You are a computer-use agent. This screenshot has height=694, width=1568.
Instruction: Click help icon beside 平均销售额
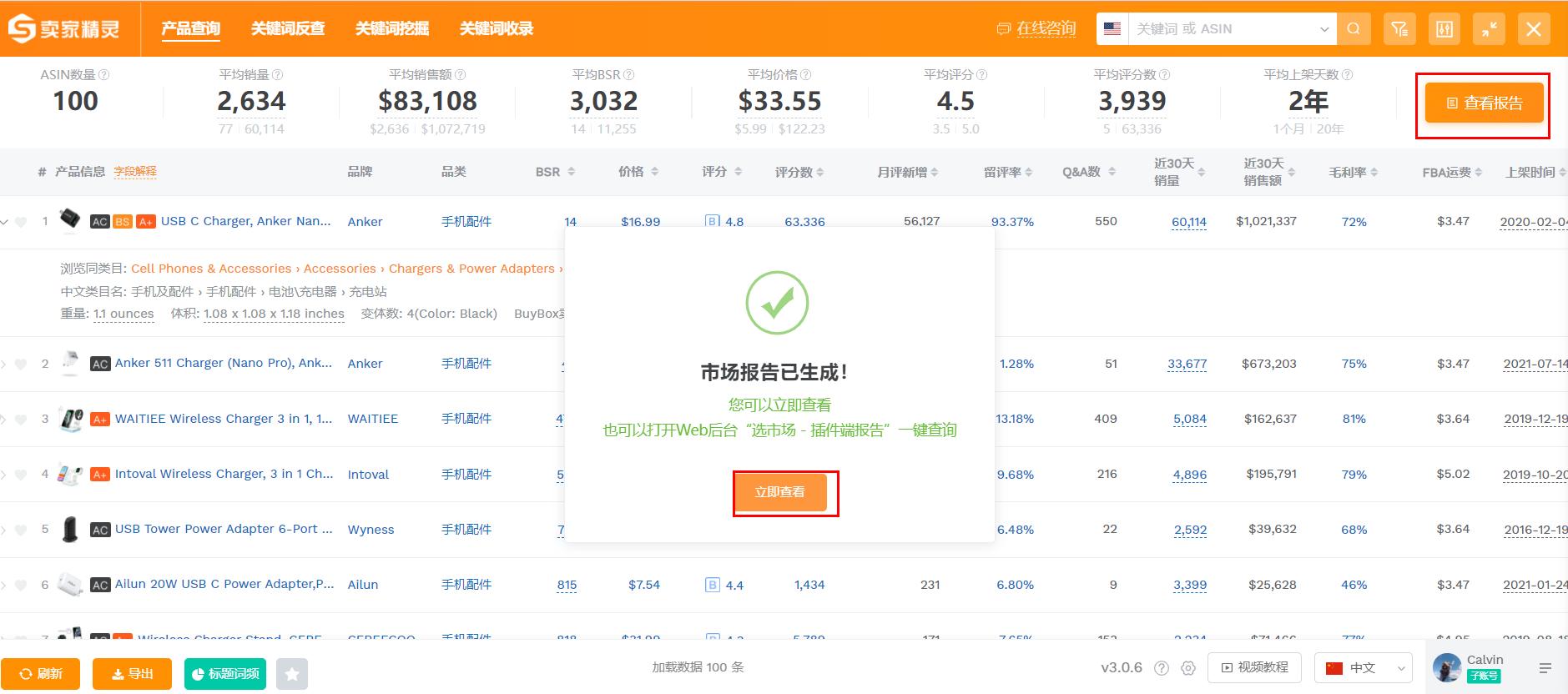[461, 75]
